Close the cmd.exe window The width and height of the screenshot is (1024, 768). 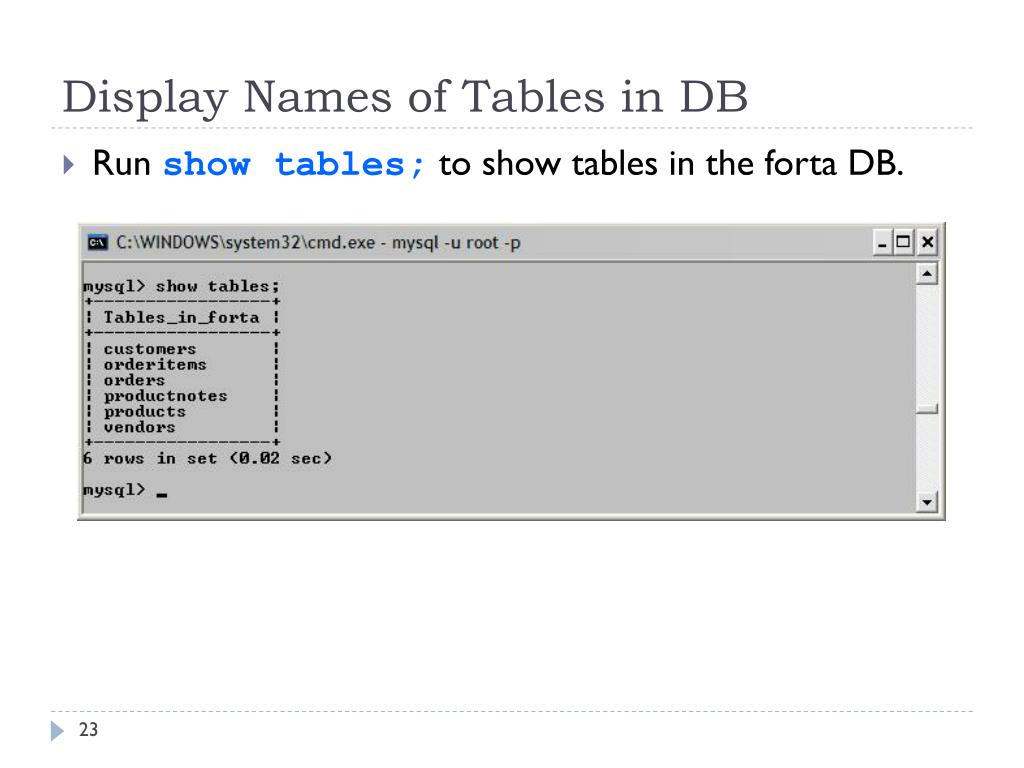tap(927, 242)
